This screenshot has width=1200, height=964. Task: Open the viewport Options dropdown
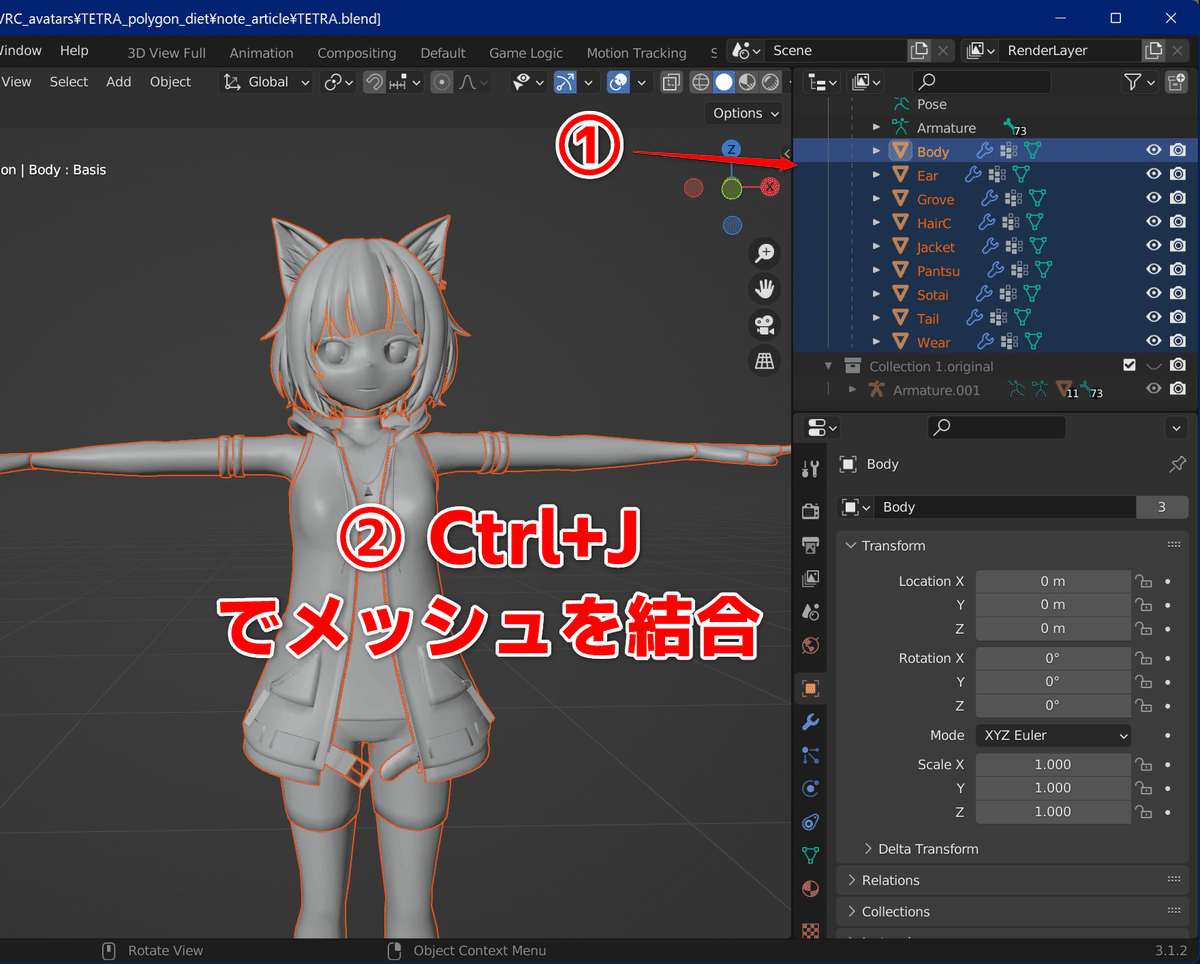tap(746, 113)
